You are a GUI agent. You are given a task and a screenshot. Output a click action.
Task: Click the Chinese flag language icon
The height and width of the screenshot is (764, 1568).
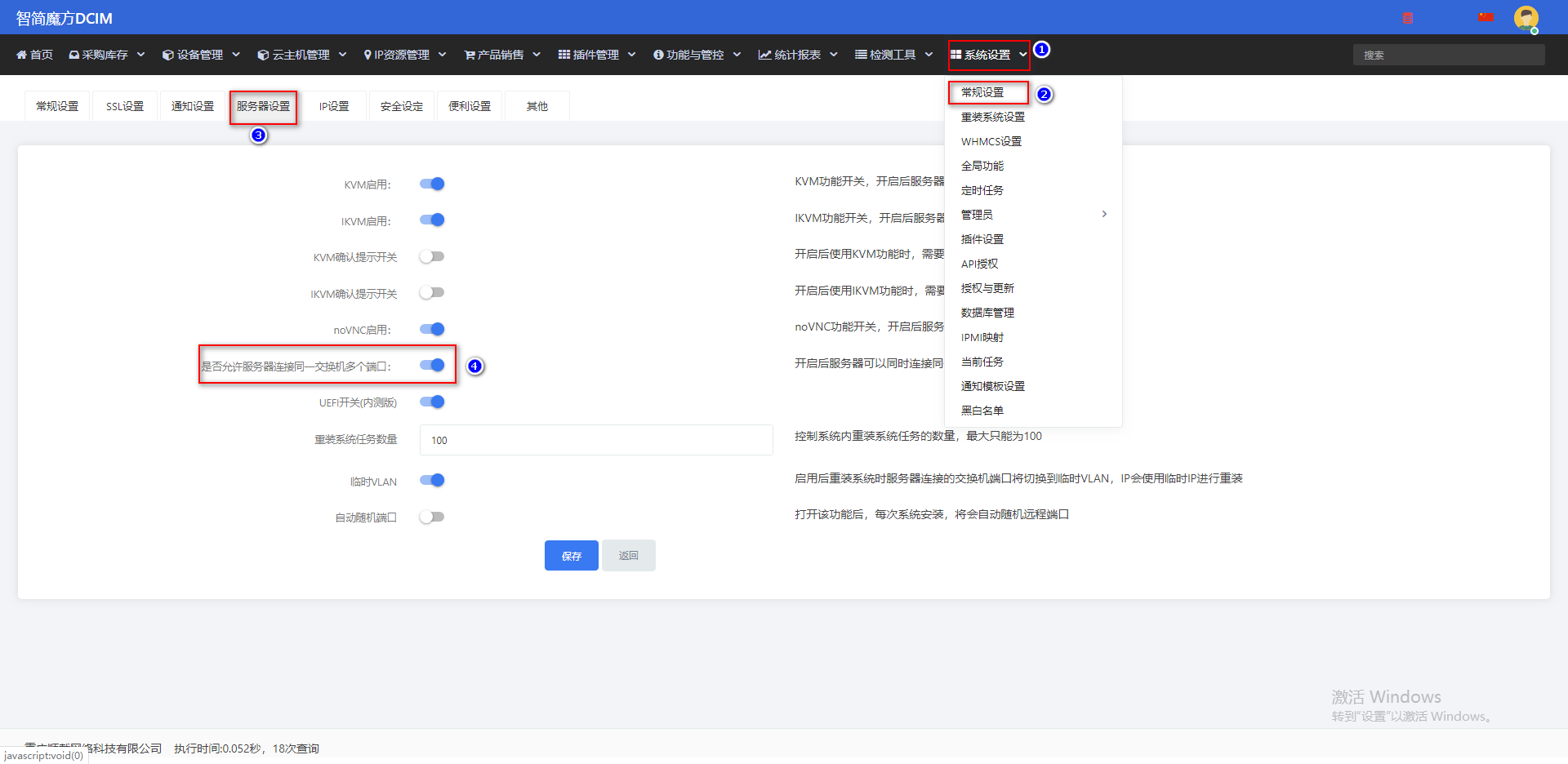(x=1486, y=17)
